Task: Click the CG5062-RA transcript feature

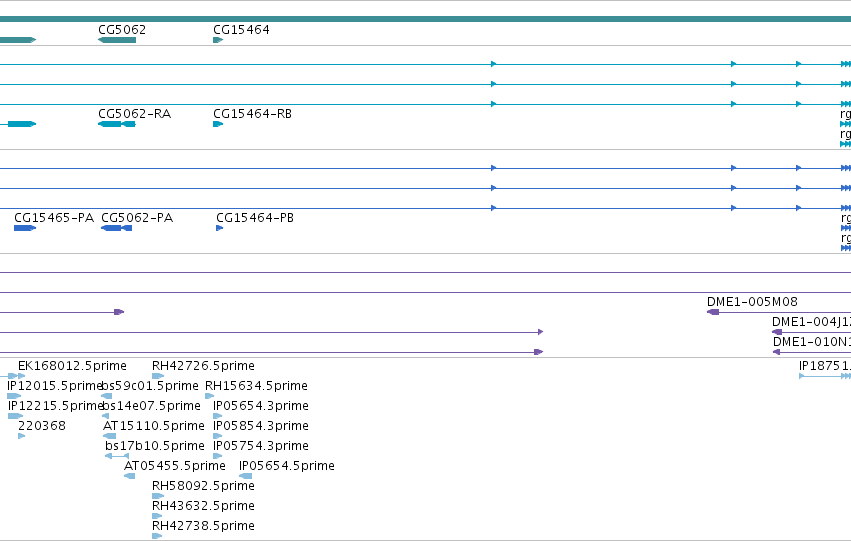Action: point(117,124)
